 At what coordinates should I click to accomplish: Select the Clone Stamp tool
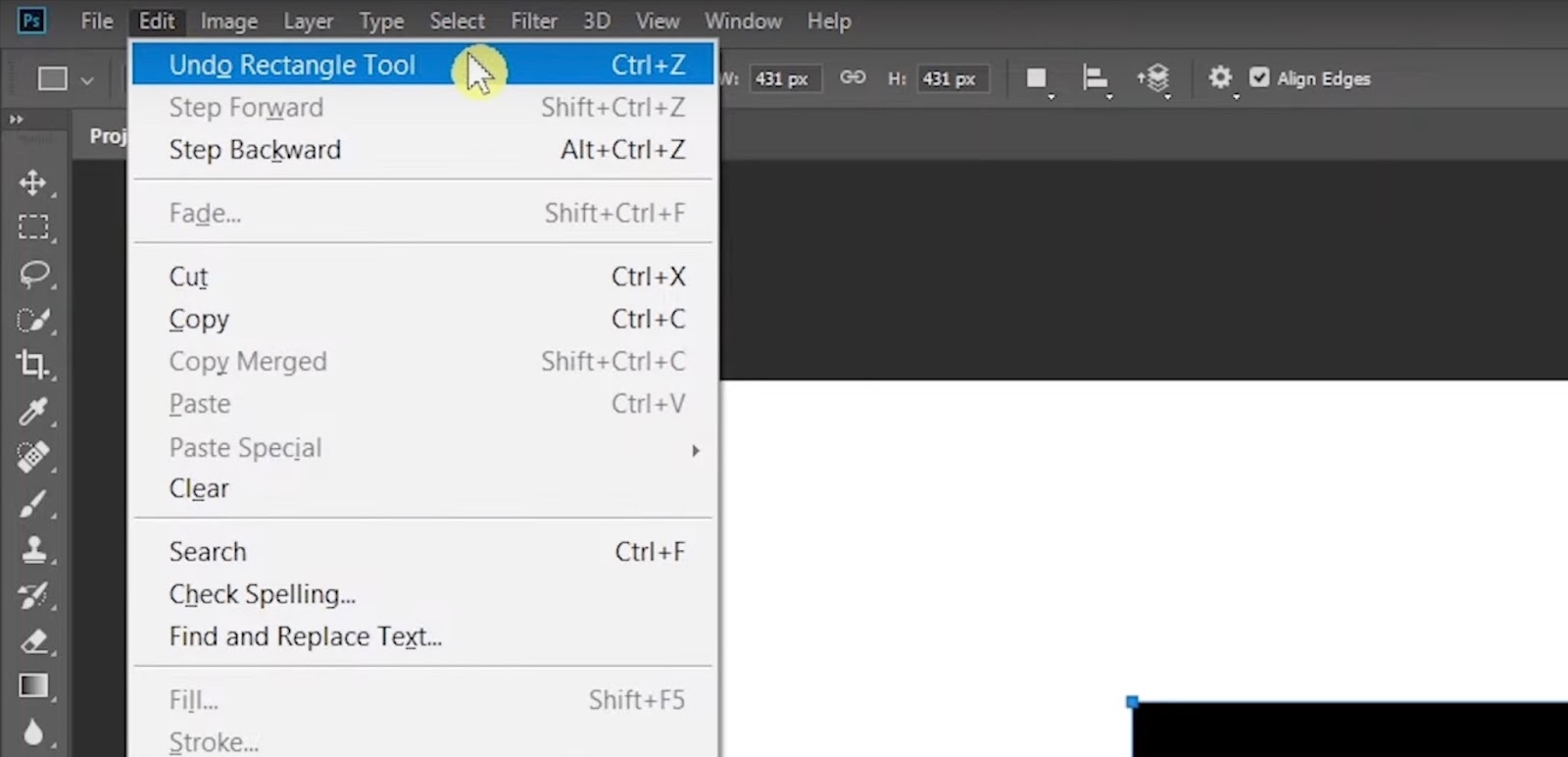pos(33,549)
